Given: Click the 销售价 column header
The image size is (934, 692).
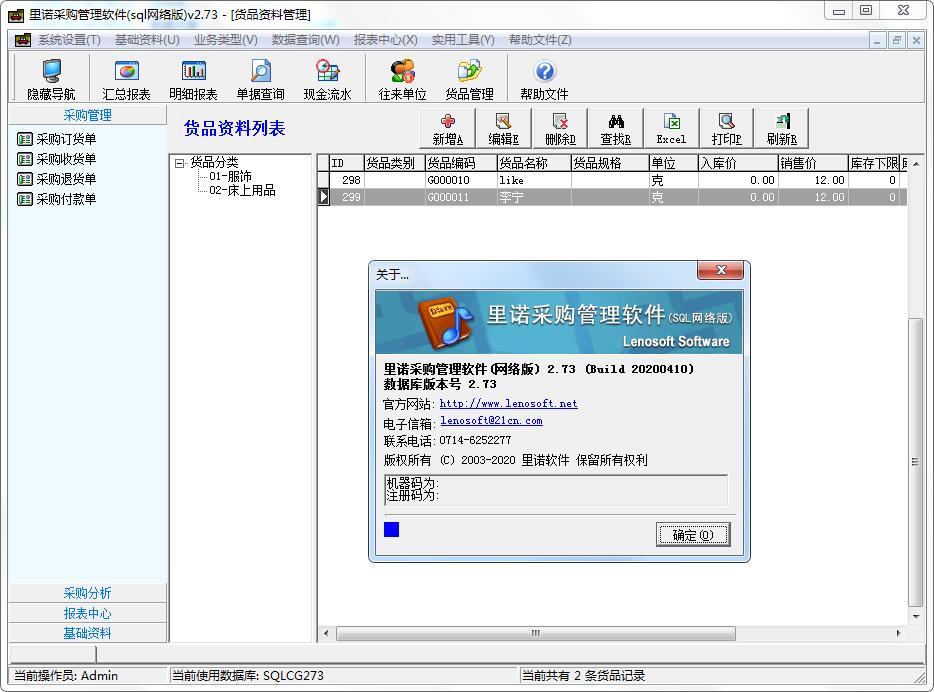Looking at the screenshot, I should (x=812, y=163).
